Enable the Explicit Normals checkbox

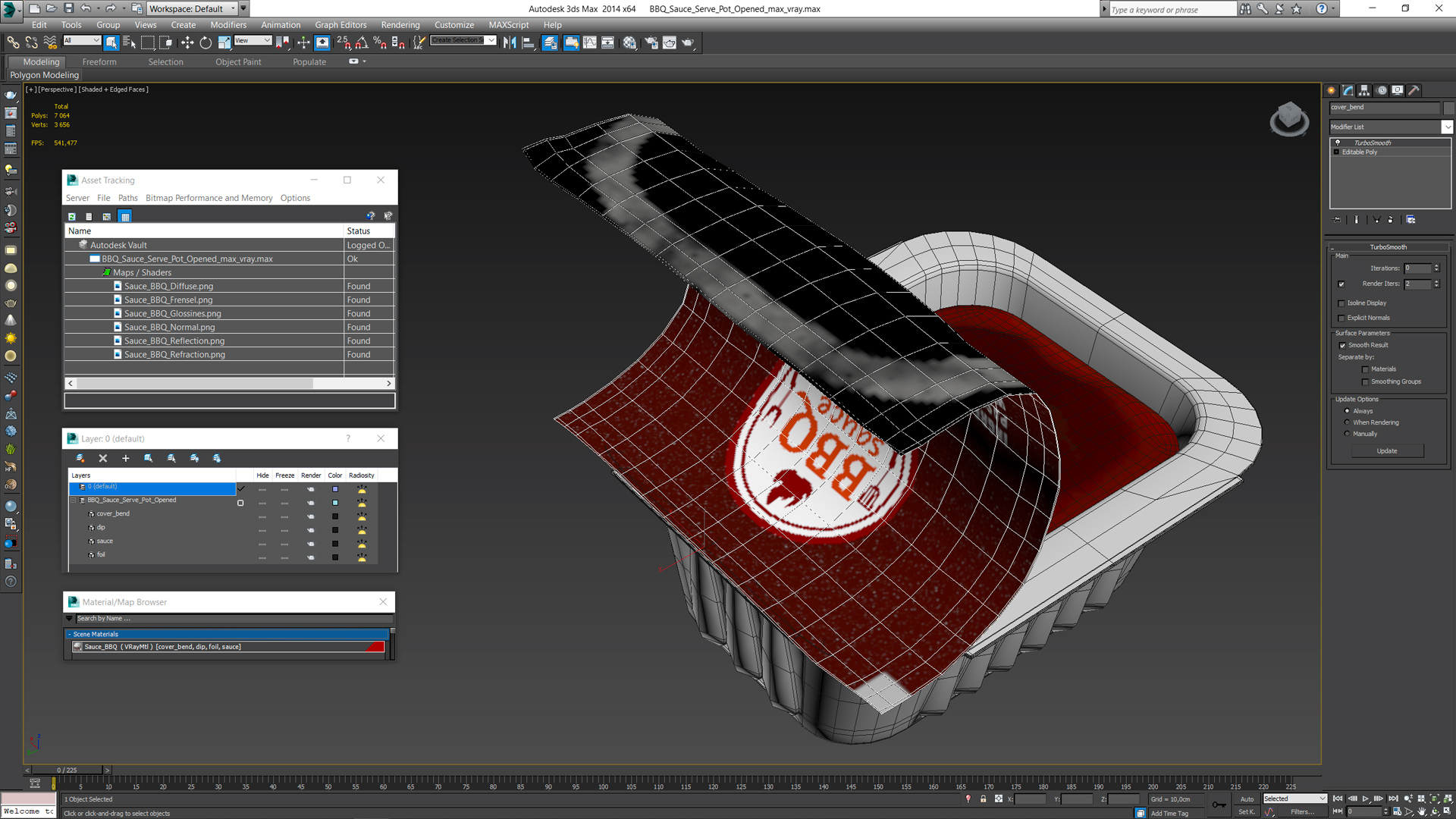coord(1341,318)
